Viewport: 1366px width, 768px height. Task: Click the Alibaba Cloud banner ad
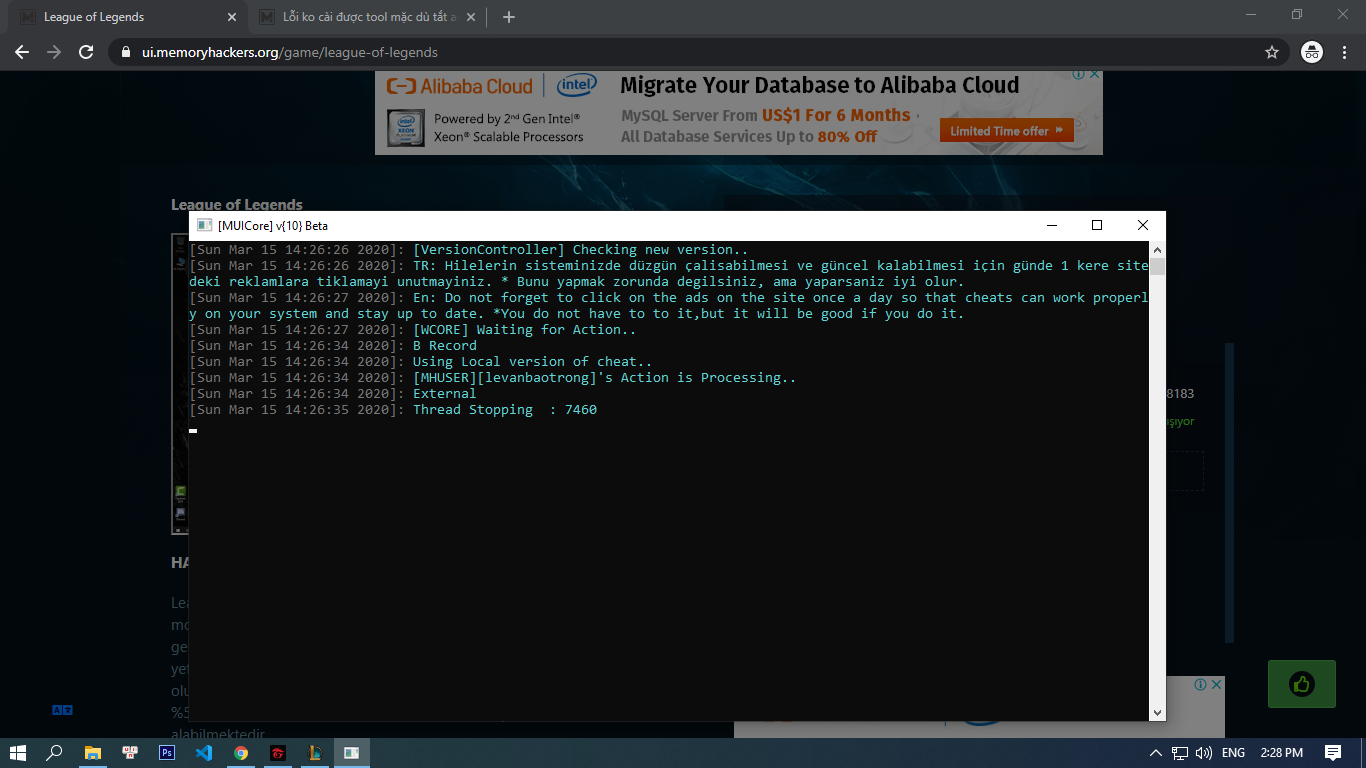(x=739, y=113)
